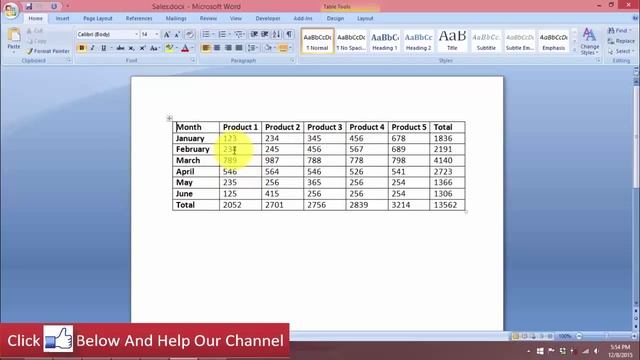
Task: Expand the Styles gallery with More arrow
Action: (575, 49)
